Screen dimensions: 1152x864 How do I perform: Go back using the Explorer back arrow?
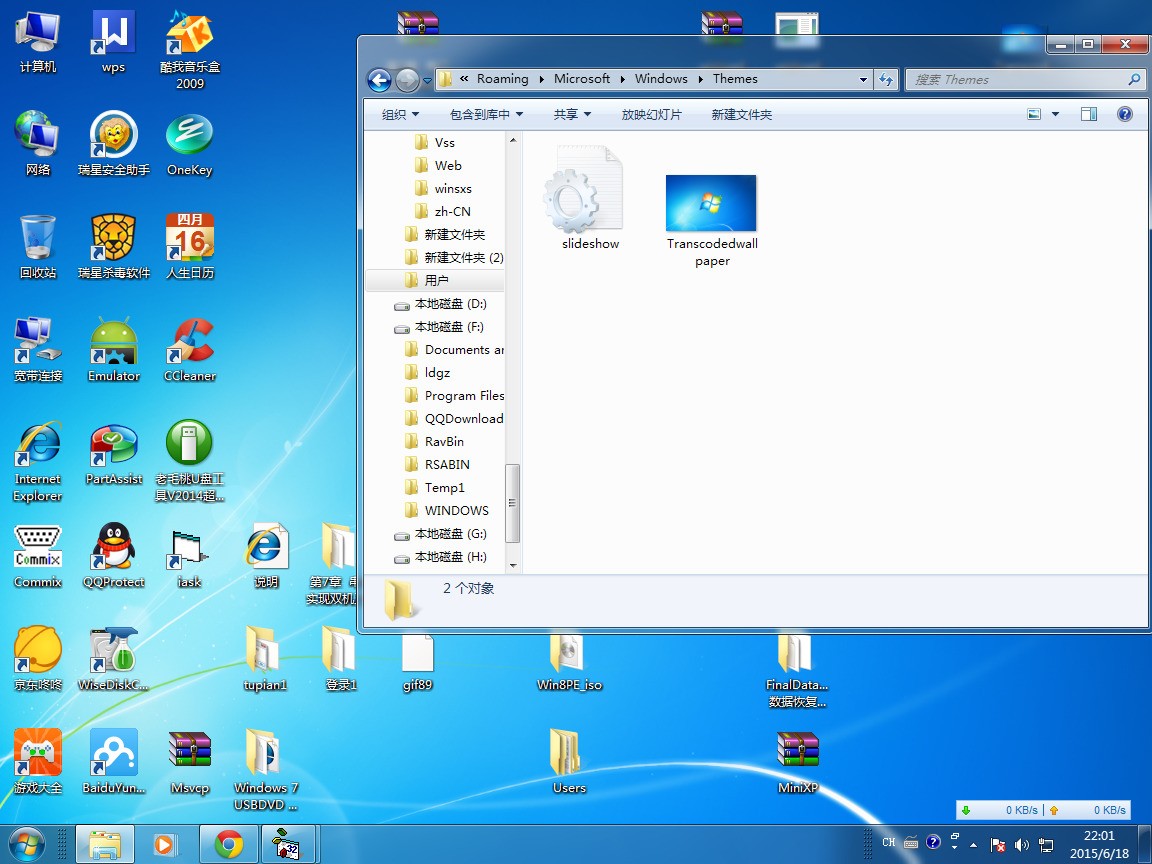coord(379,79)
